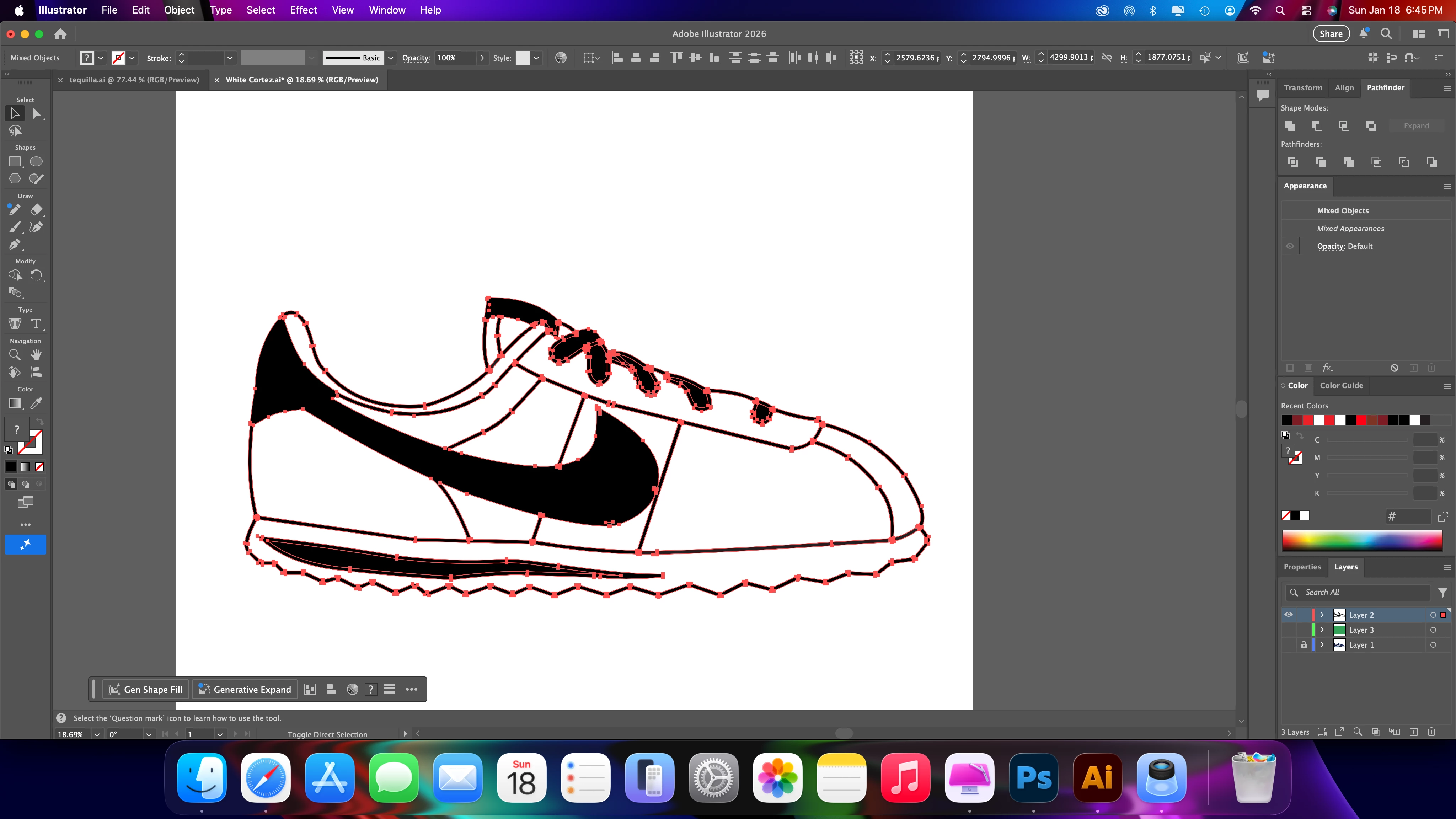Toggle visibility of Layer 2
The image size is (1456, 819).
pyautogui.click(x=1289, y=615)
